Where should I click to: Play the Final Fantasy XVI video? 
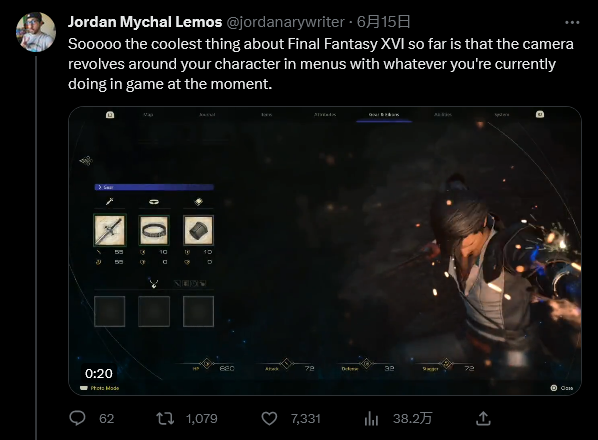click(x=325, y=251)
